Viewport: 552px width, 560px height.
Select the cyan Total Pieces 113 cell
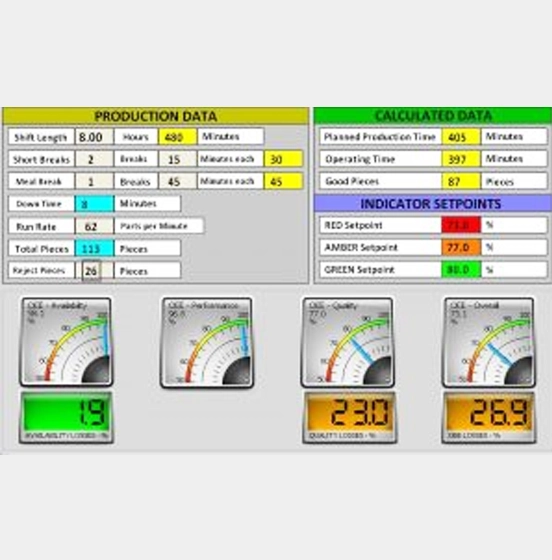(94, 248)
